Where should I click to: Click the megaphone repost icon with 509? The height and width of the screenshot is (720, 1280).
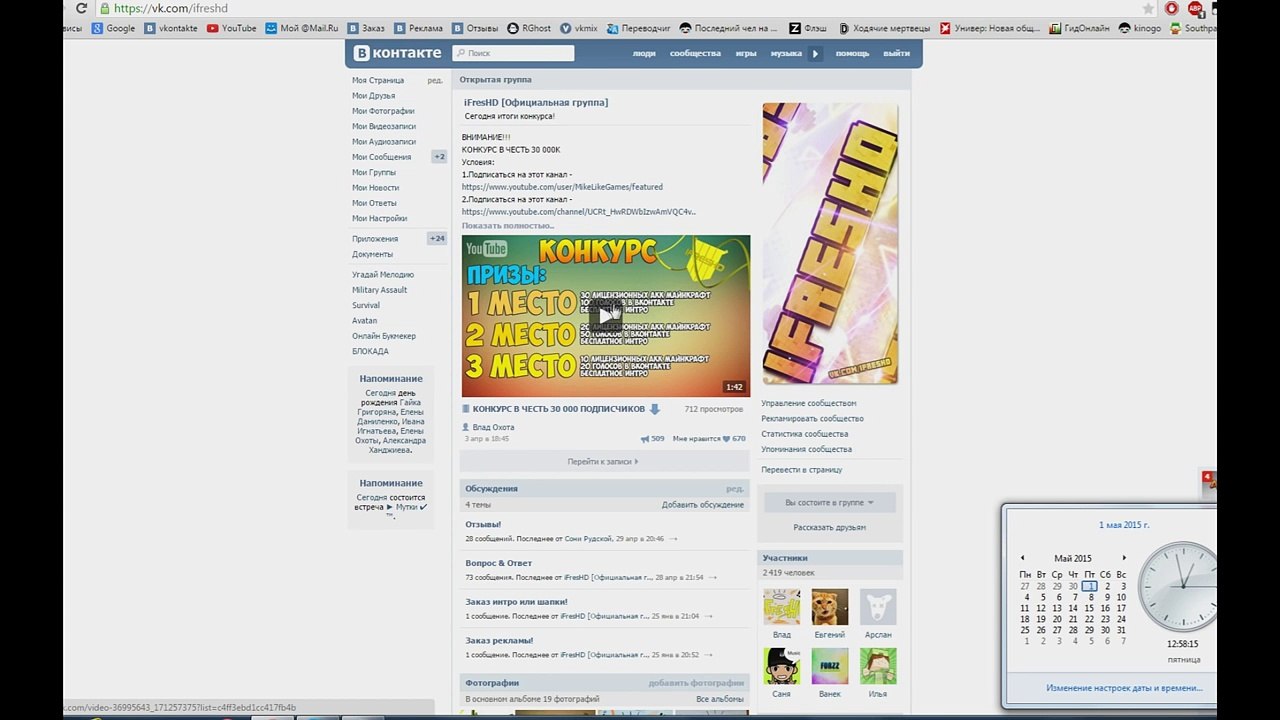tap(645, 439)
